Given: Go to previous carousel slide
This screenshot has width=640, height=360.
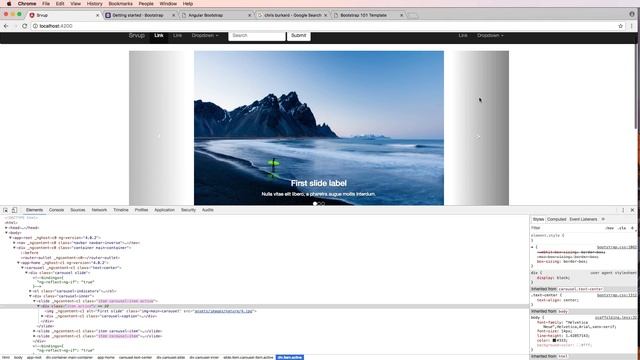Looking at the screenshot, I should tap(158, 136).
